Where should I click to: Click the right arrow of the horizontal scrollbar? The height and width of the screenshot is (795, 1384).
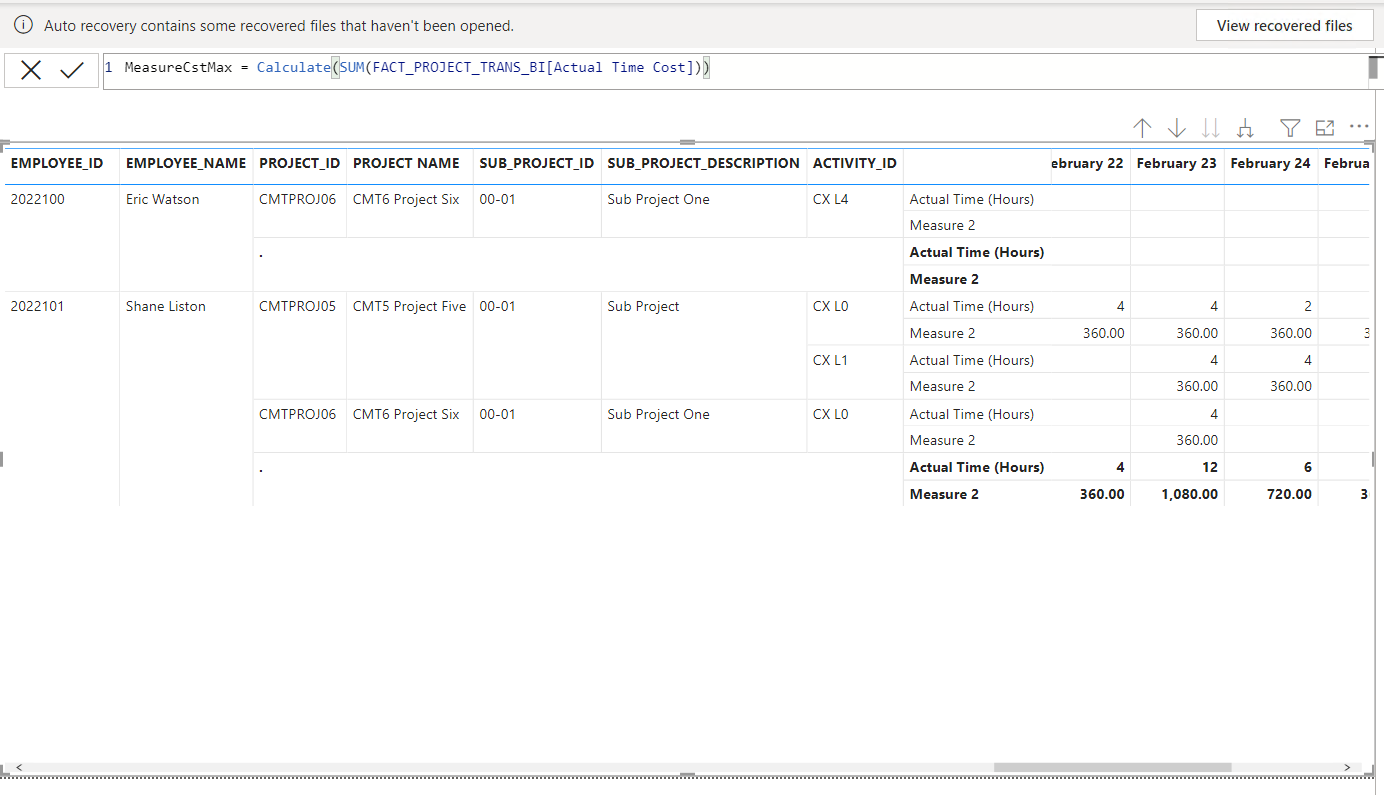coord(1348,768)
